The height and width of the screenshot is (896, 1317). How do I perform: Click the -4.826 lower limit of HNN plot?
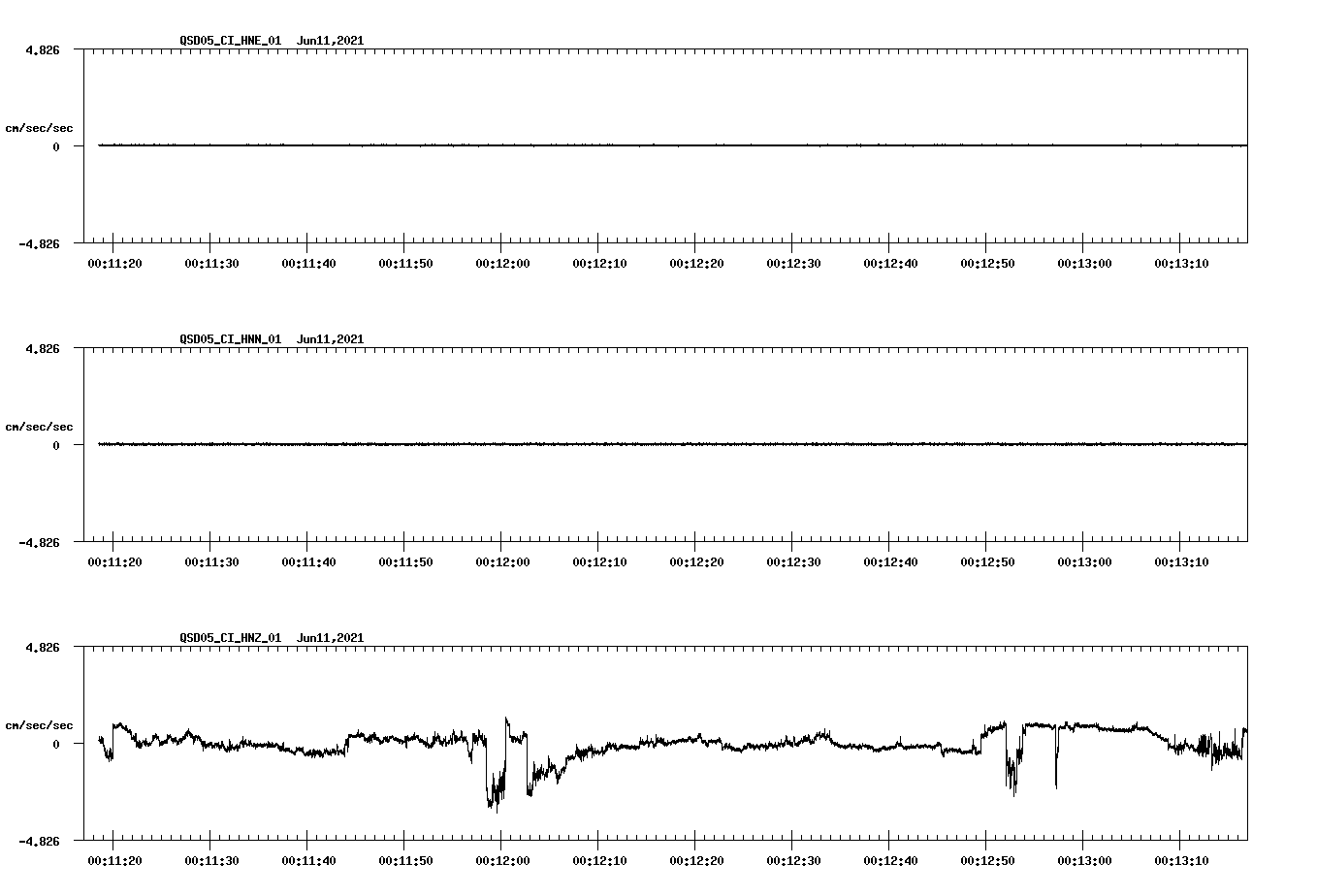pyautogui.click(x=39, y=542)
